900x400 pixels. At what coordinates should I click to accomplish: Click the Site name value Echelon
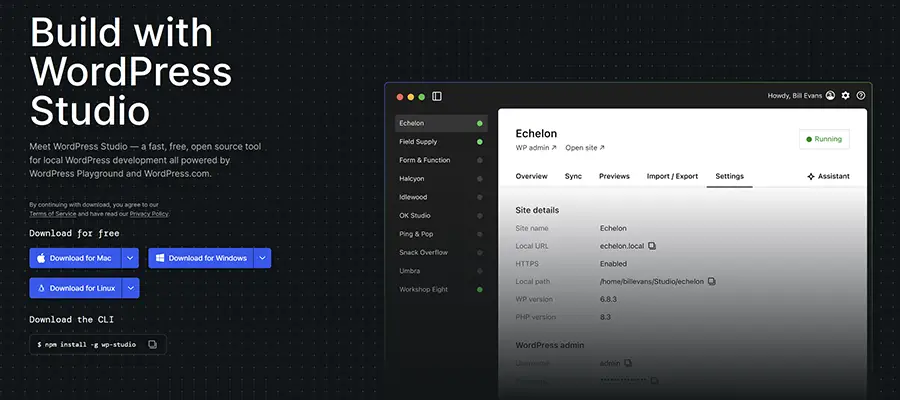613,228
